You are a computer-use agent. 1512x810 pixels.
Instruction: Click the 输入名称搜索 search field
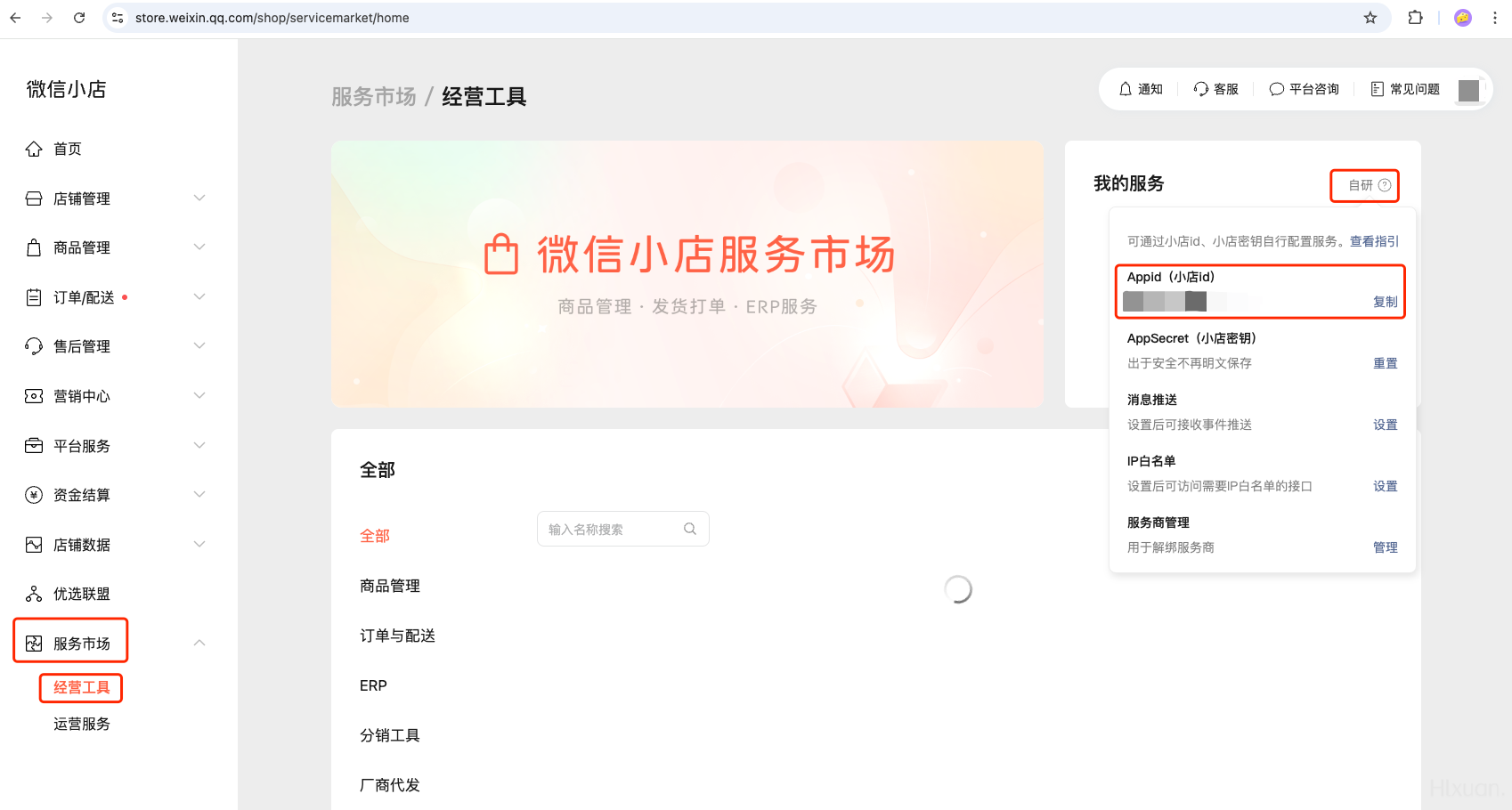pyautogui.click(x=622, y=529)
